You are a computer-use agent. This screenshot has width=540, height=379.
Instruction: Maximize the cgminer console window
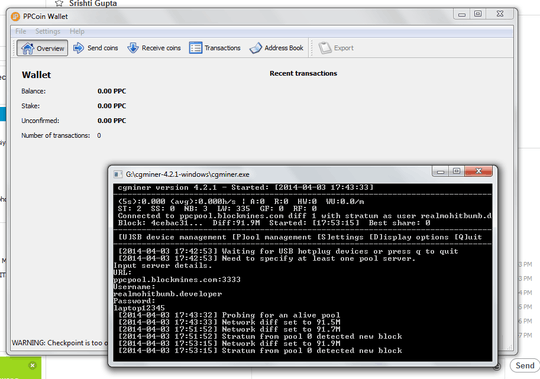[x=456, y=171]
